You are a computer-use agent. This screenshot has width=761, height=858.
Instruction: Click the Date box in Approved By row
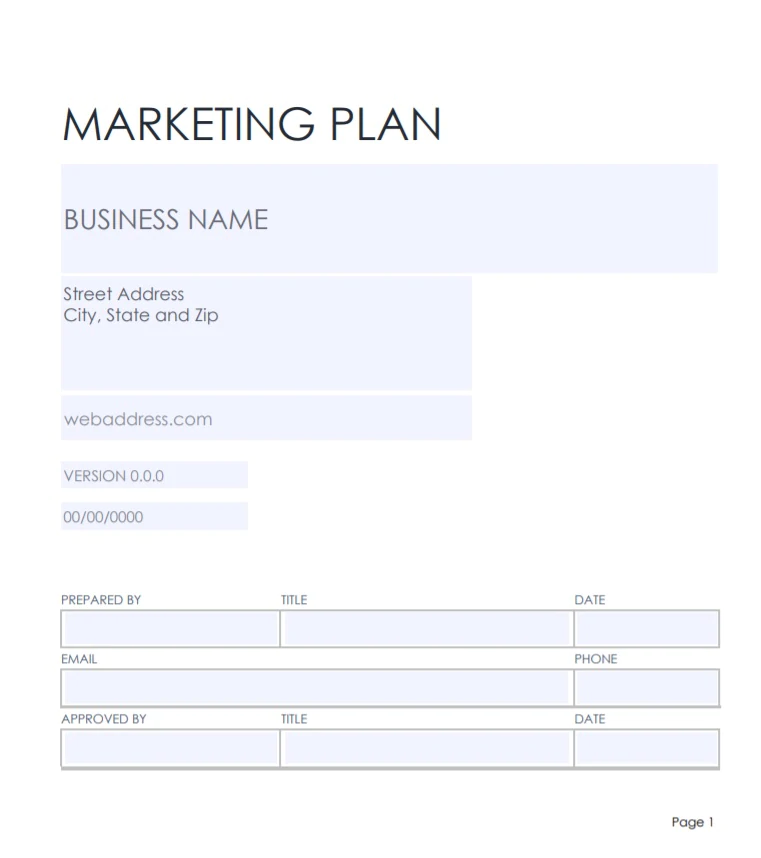(x=646, y=748)
